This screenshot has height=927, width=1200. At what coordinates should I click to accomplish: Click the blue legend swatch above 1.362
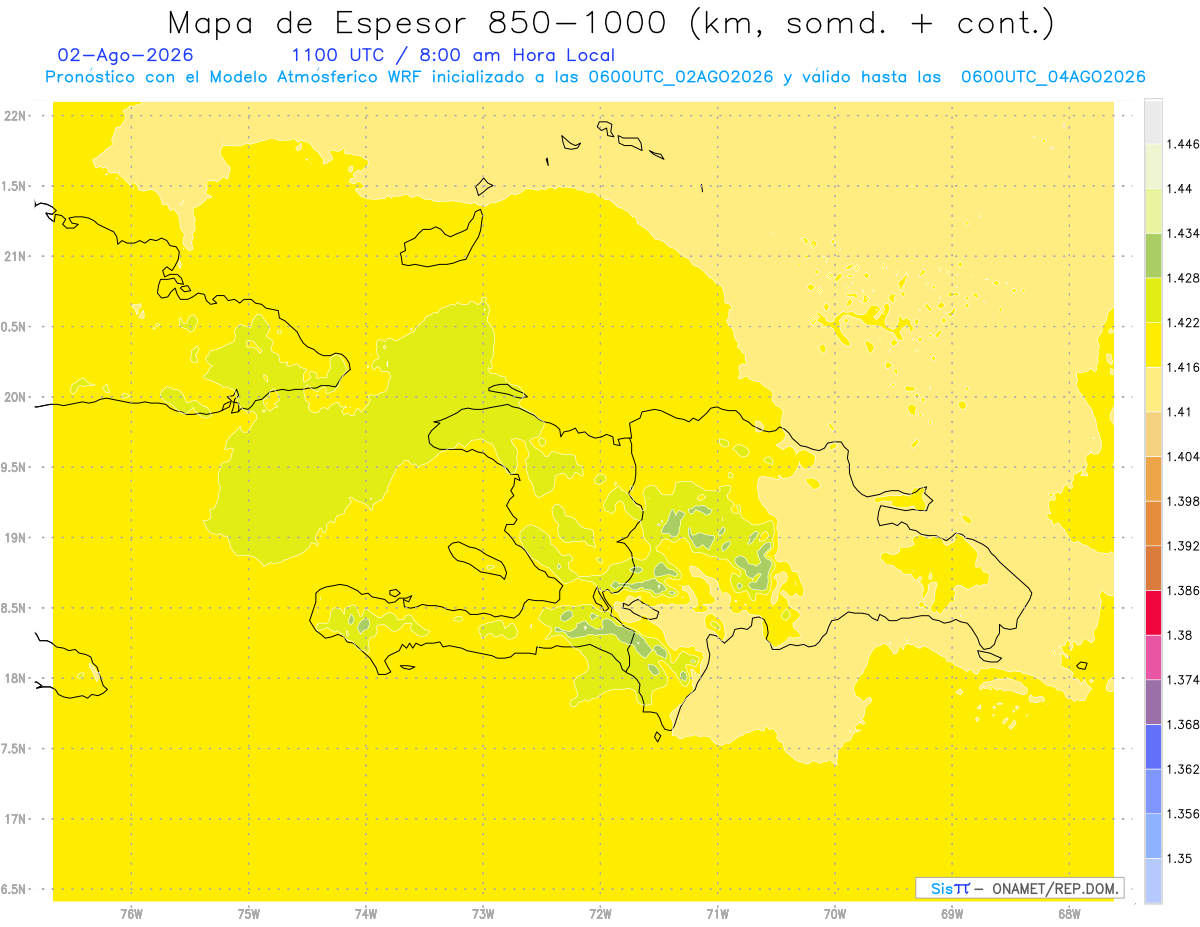(1153, 747)
